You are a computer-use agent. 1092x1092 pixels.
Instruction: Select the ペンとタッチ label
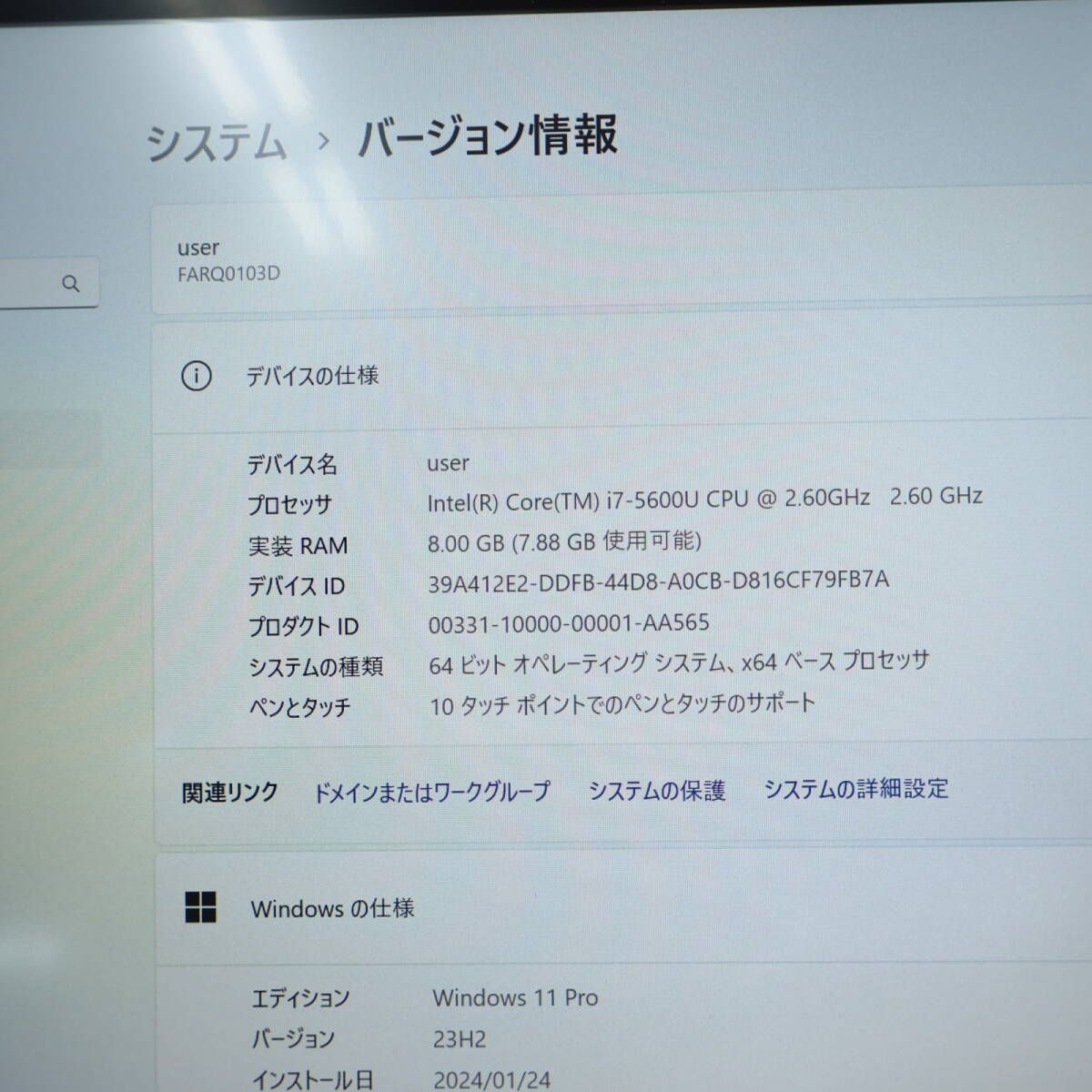click(x=299, y=707)
